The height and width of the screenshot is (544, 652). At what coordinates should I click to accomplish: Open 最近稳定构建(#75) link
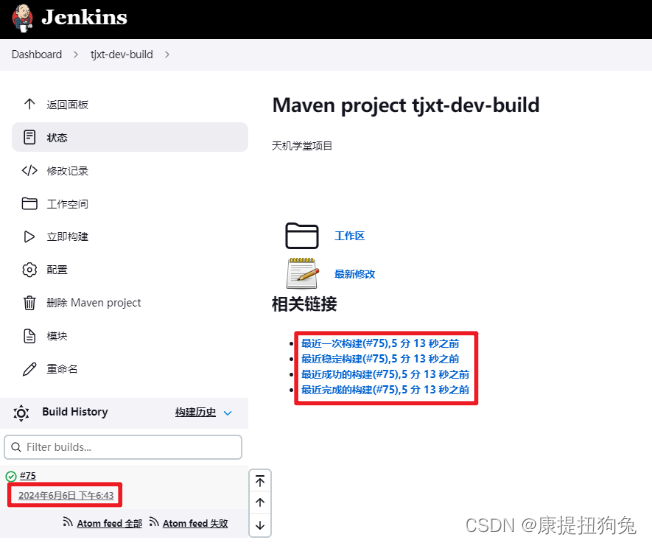[380, 359]
